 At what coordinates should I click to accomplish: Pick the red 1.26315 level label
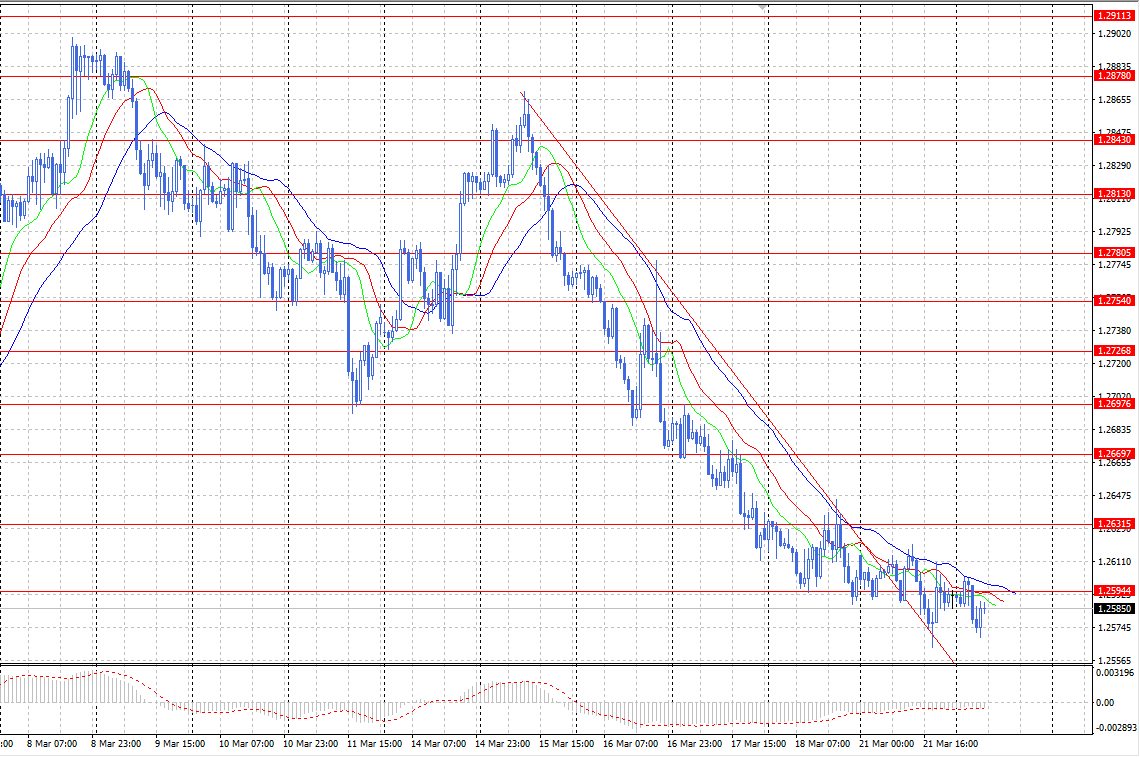(1114, 524)
